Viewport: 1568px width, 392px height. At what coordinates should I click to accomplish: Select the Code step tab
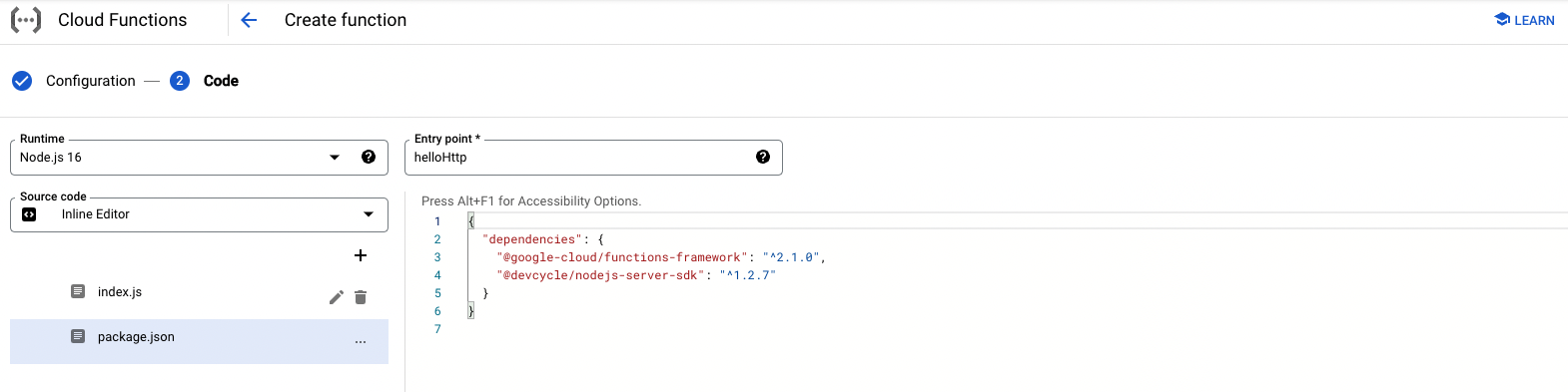(221, 81)
